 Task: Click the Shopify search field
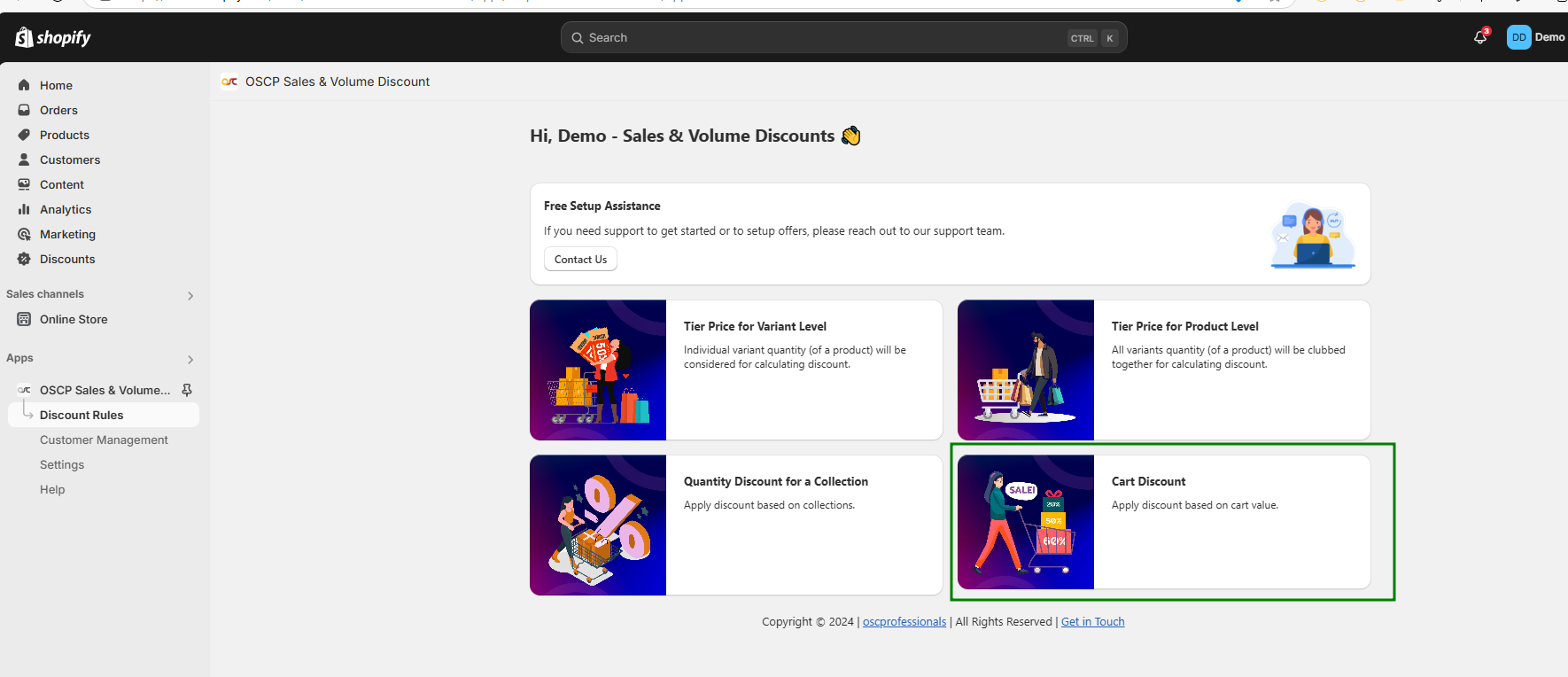click(824, 37)
